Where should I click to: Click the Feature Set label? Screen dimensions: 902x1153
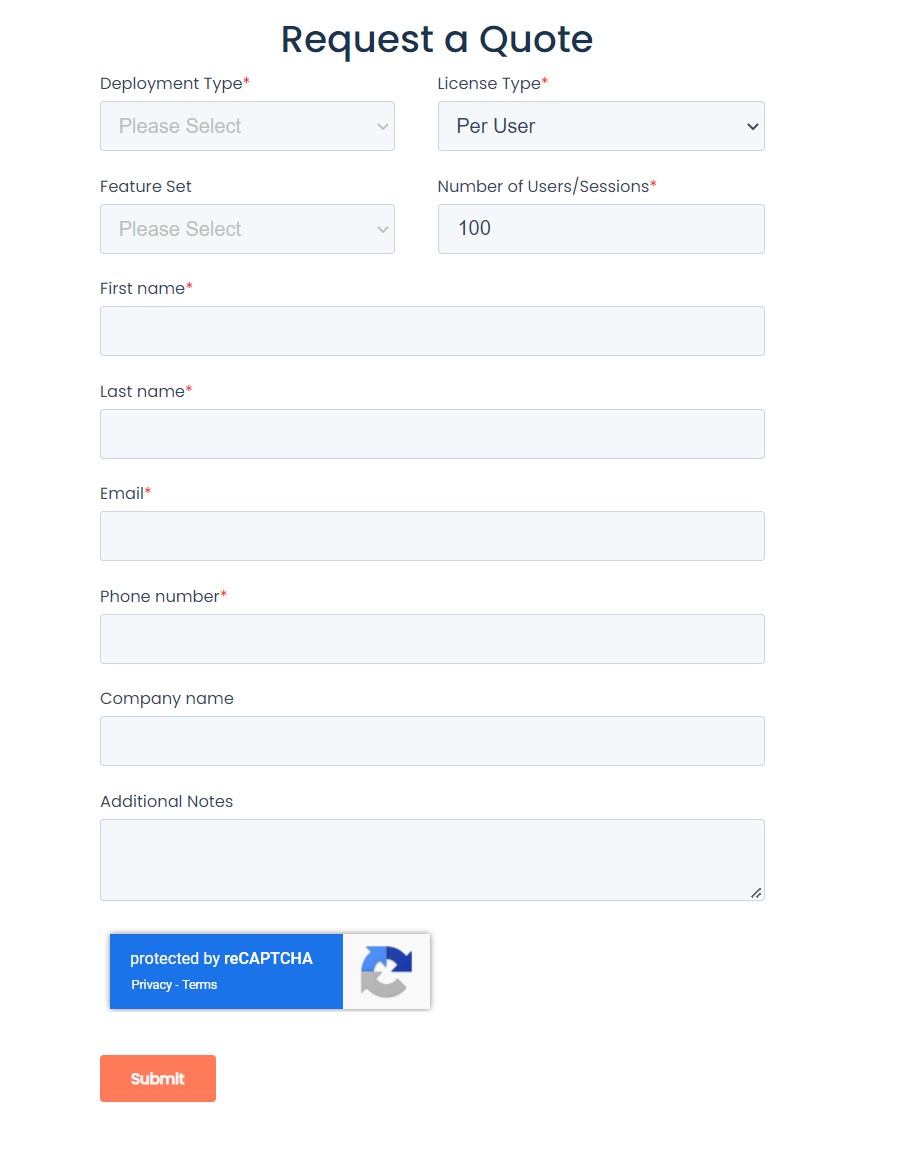pyautogui.click(x=146, y=186)
